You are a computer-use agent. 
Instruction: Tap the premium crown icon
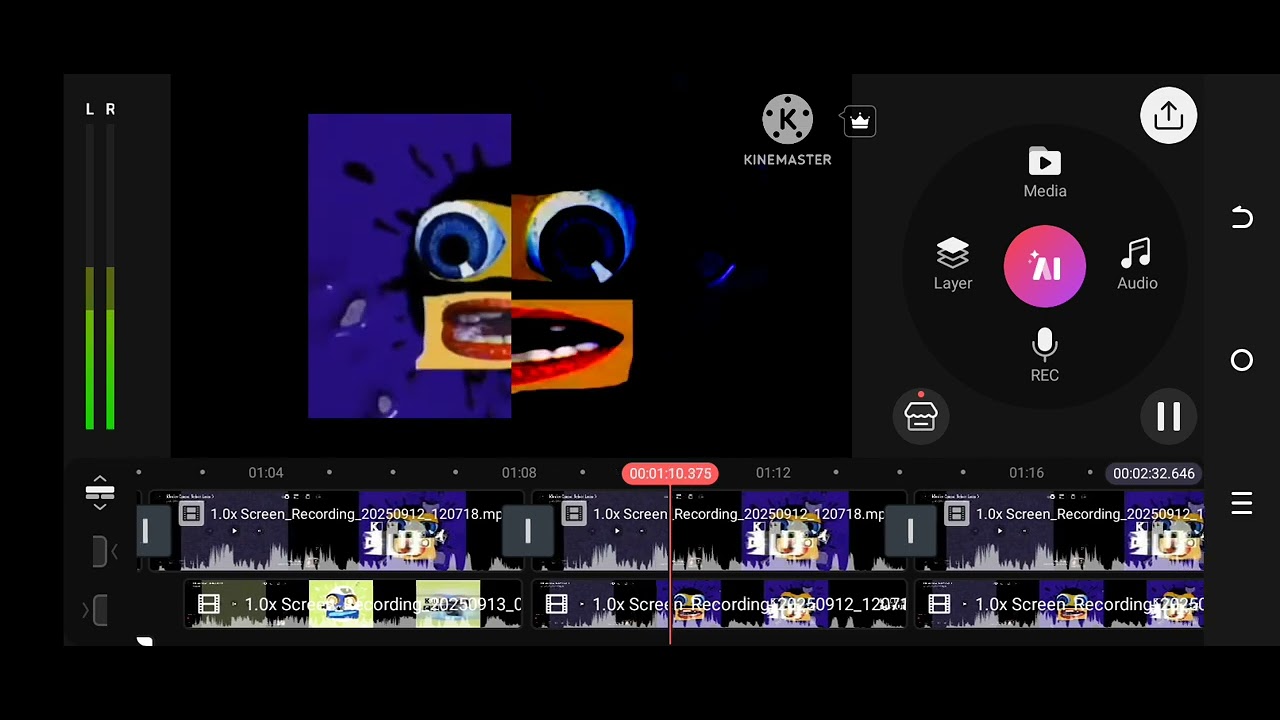coord(859,122)
